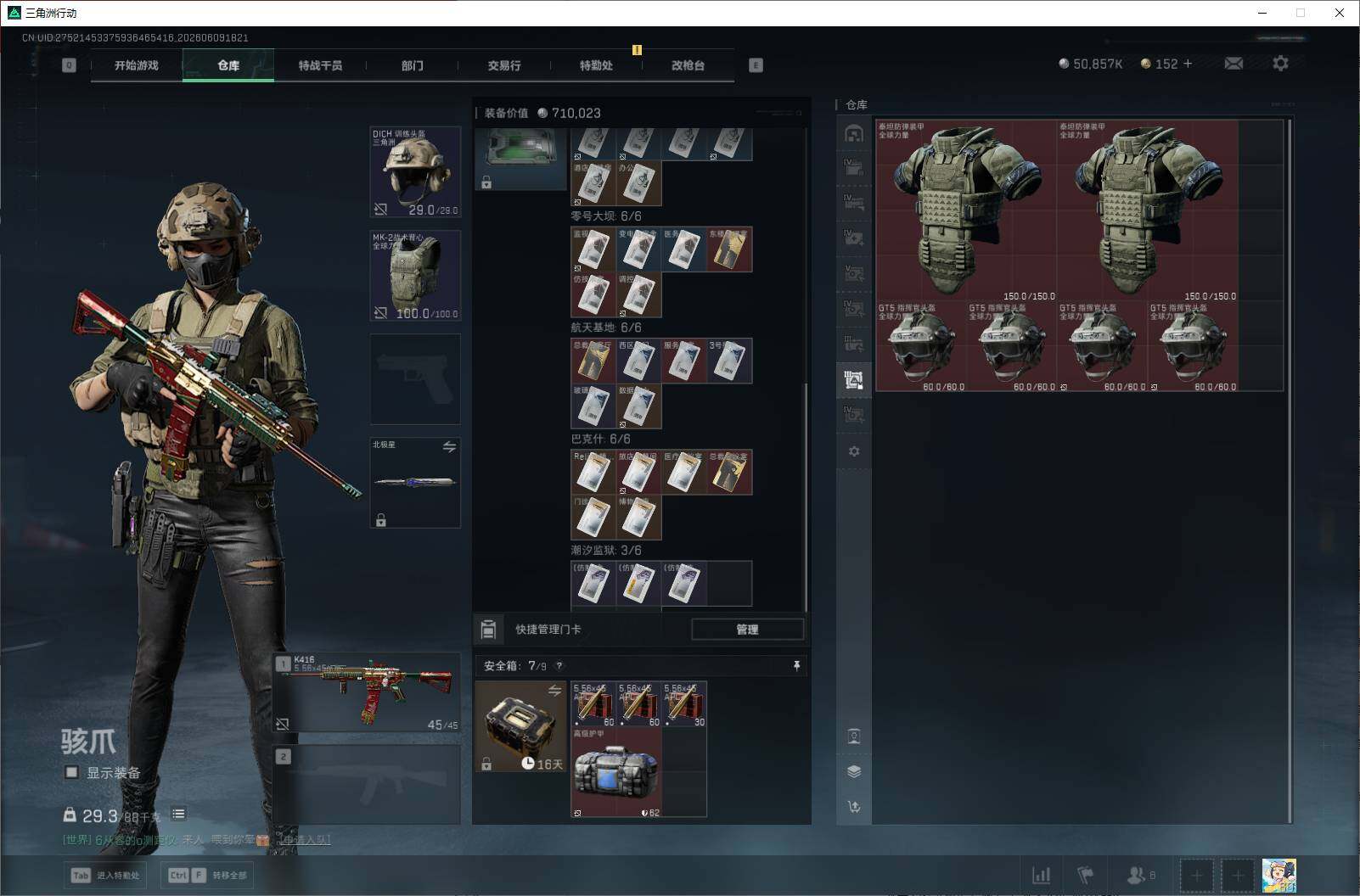Select the DICH training helmet slot
Screen dimensions: 1360x896
pos(416,172)
